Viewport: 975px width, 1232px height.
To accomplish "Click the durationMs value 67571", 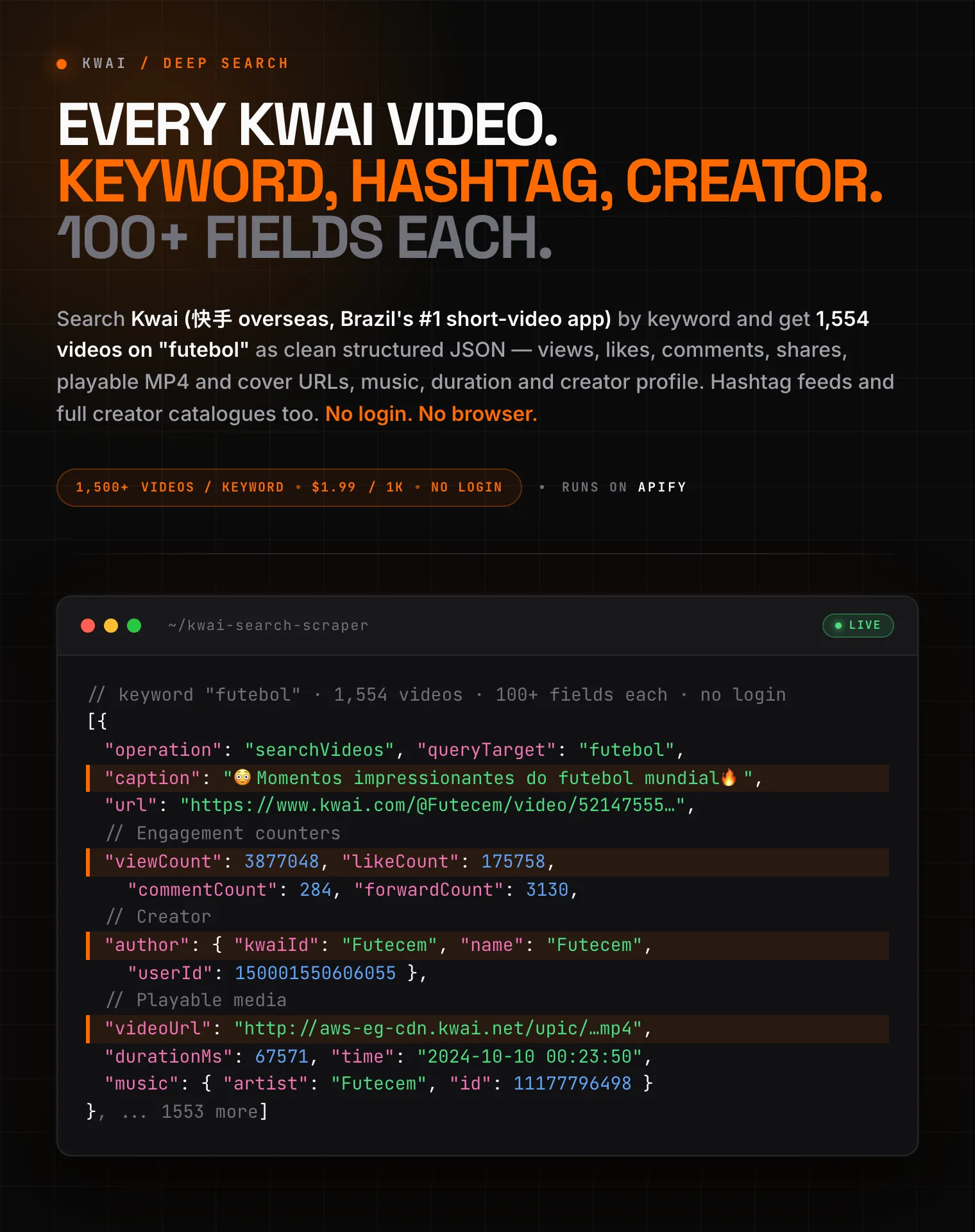I will [x=282, y=1057].
